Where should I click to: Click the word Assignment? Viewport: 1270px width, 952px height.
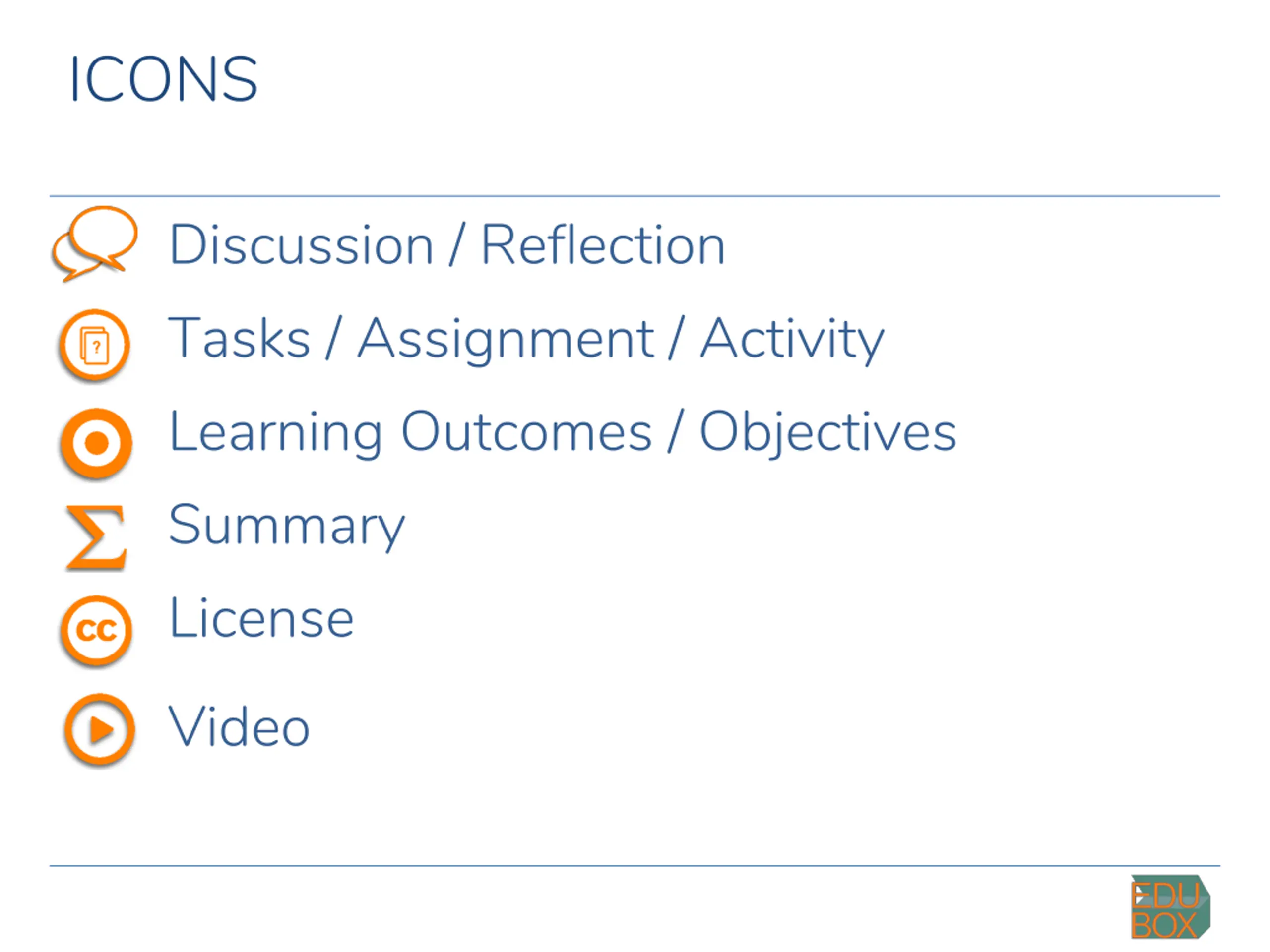pyautogui.click(x=506, y=341)
